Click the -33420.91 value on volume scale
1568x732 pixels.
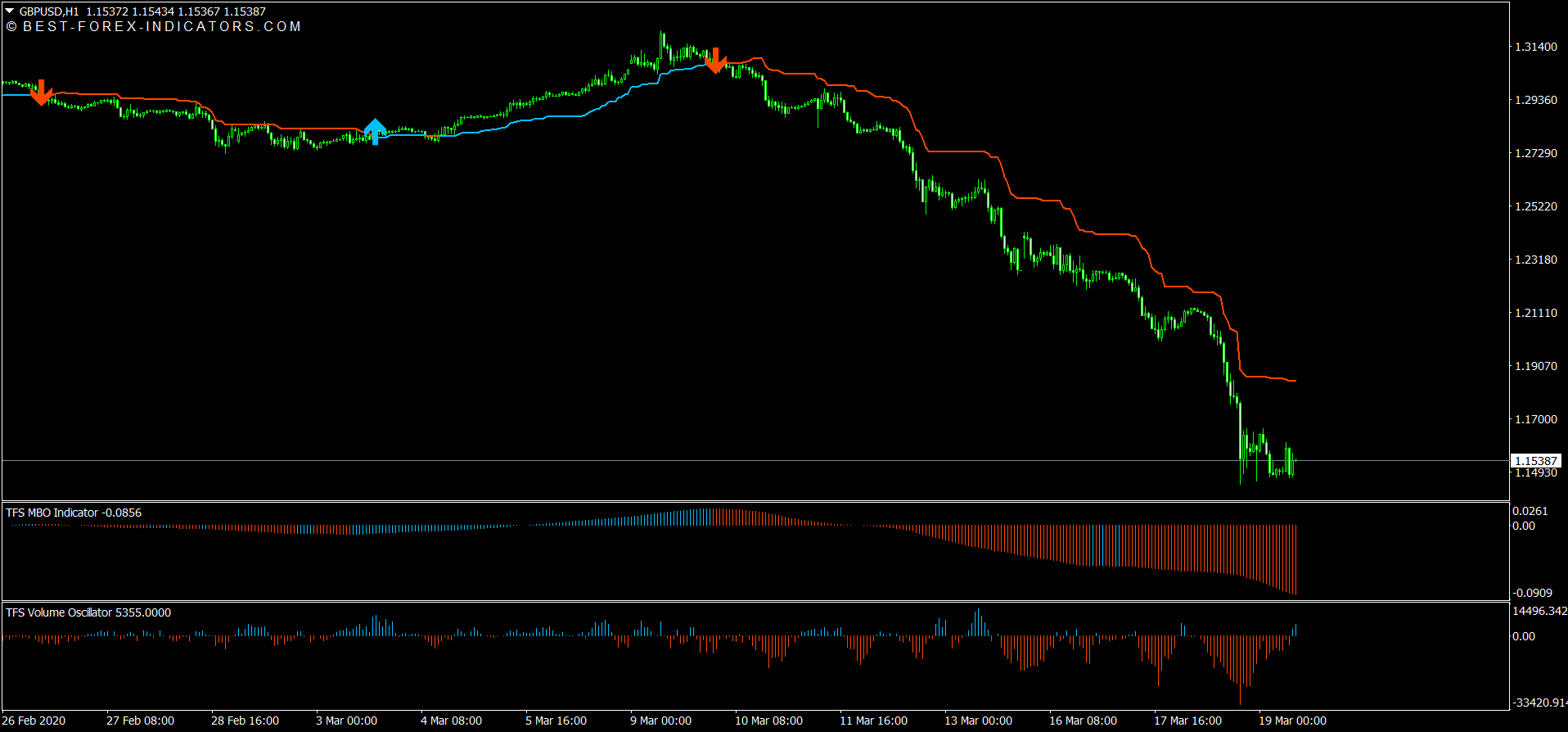tap(1539, 703)
